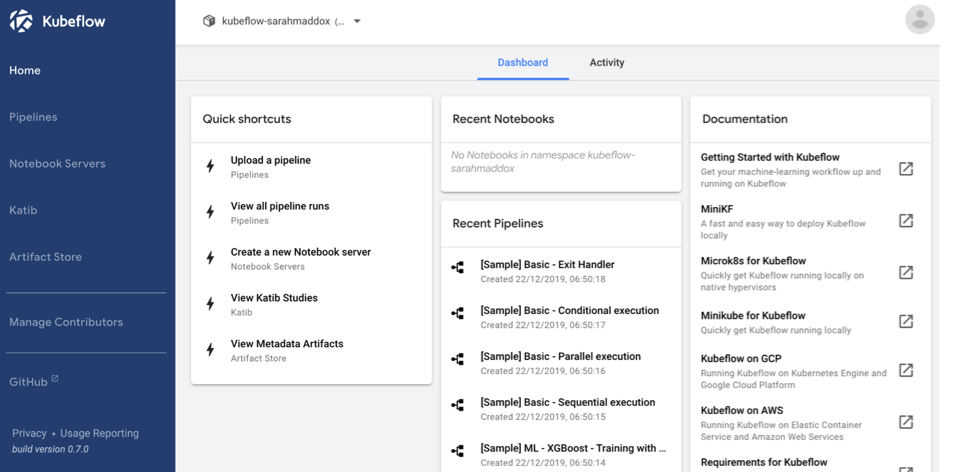Open the user account avatar icon
Image resolution: width=975 pixels, height=472 pixels.
pos(919,19)
